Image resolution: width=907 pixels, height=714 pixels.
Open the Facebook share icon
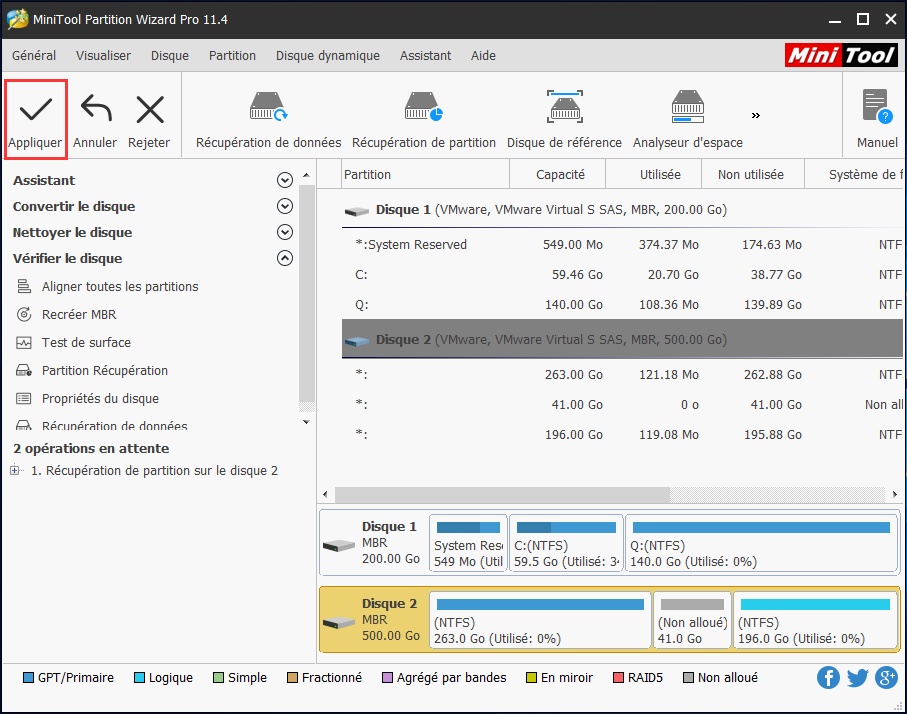pos(828,678)
